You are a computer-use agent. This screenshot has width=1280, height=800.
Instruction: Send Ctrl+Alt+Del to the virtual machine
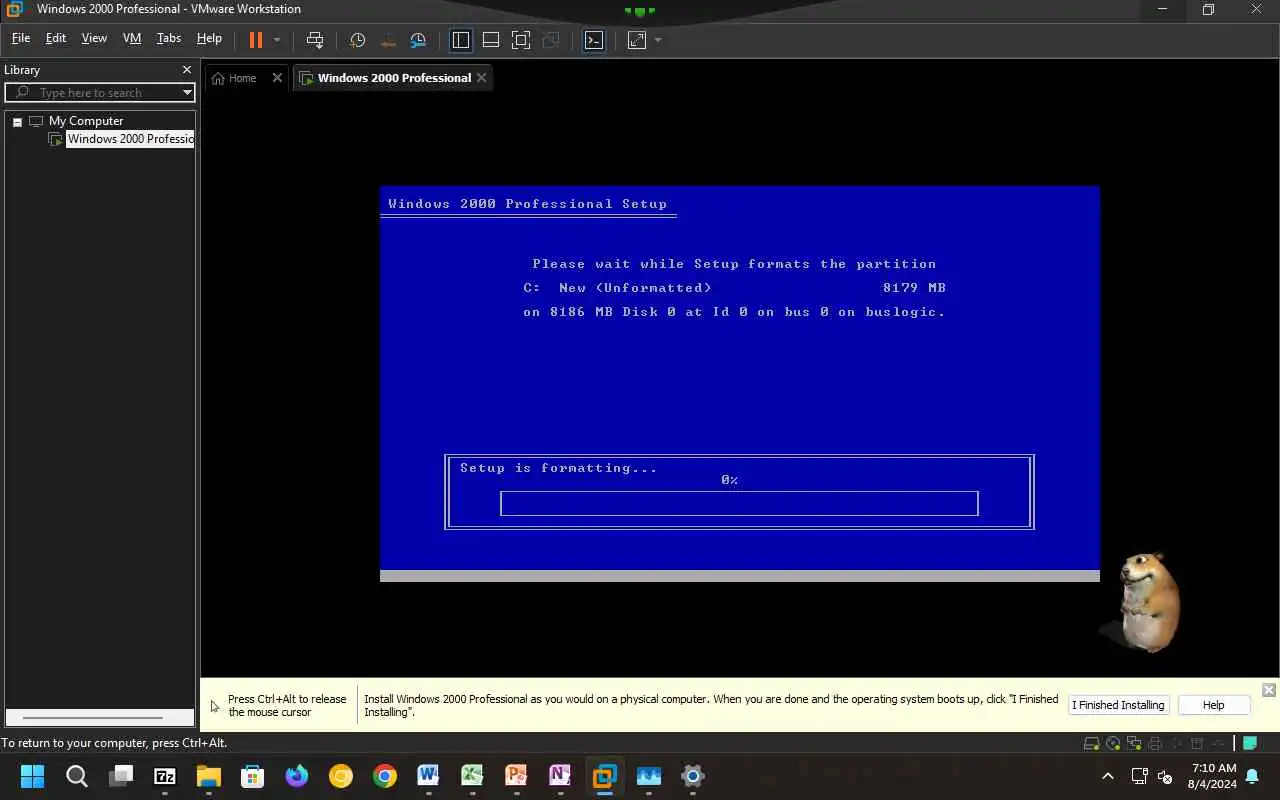(x=315, y=40)
